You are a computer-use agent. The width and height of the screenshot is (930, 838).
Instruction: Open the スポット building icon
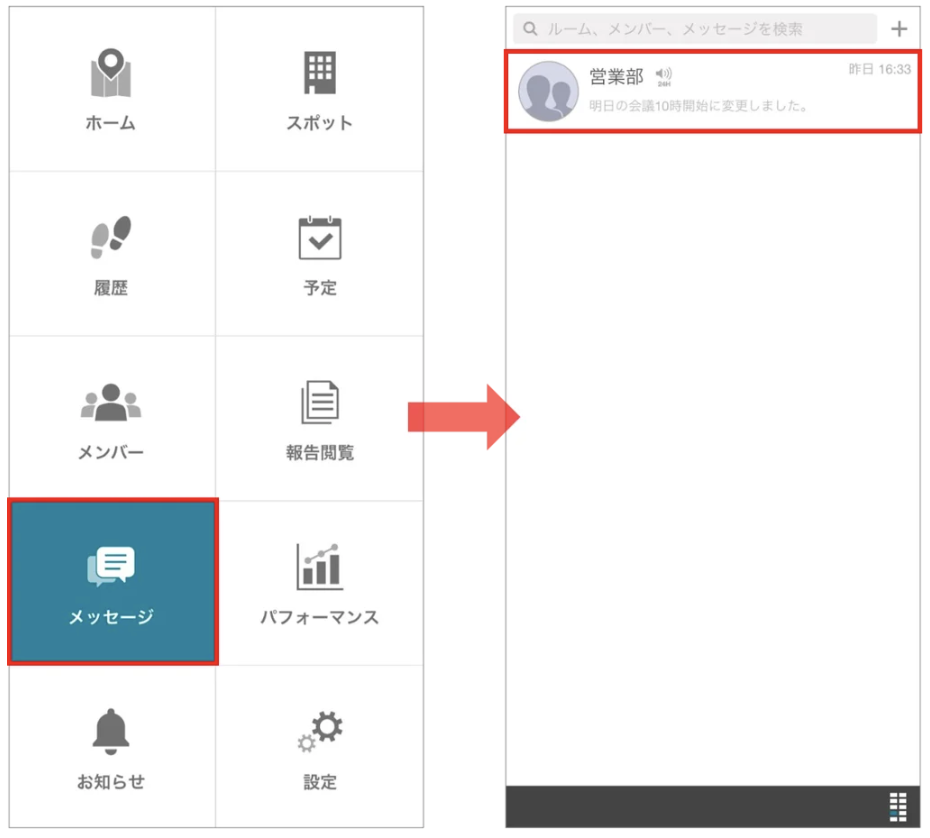(320, 72)
